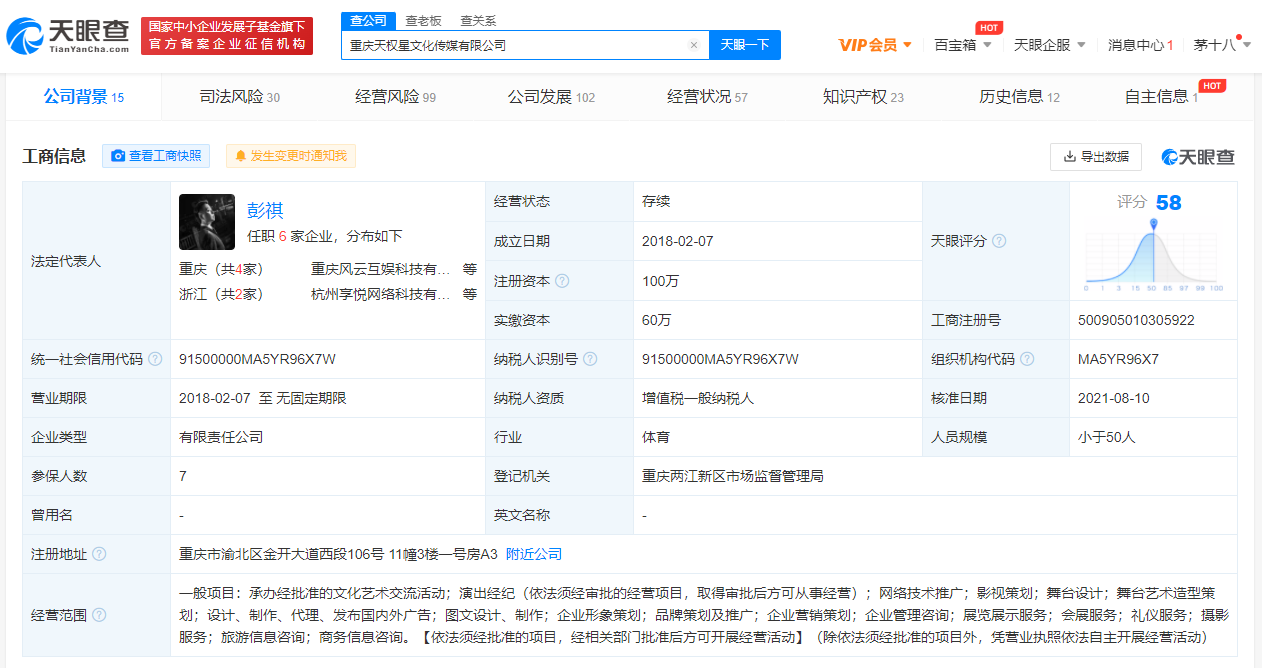Open the 杭州享悦网络科技有 company link

coord(381,294)
